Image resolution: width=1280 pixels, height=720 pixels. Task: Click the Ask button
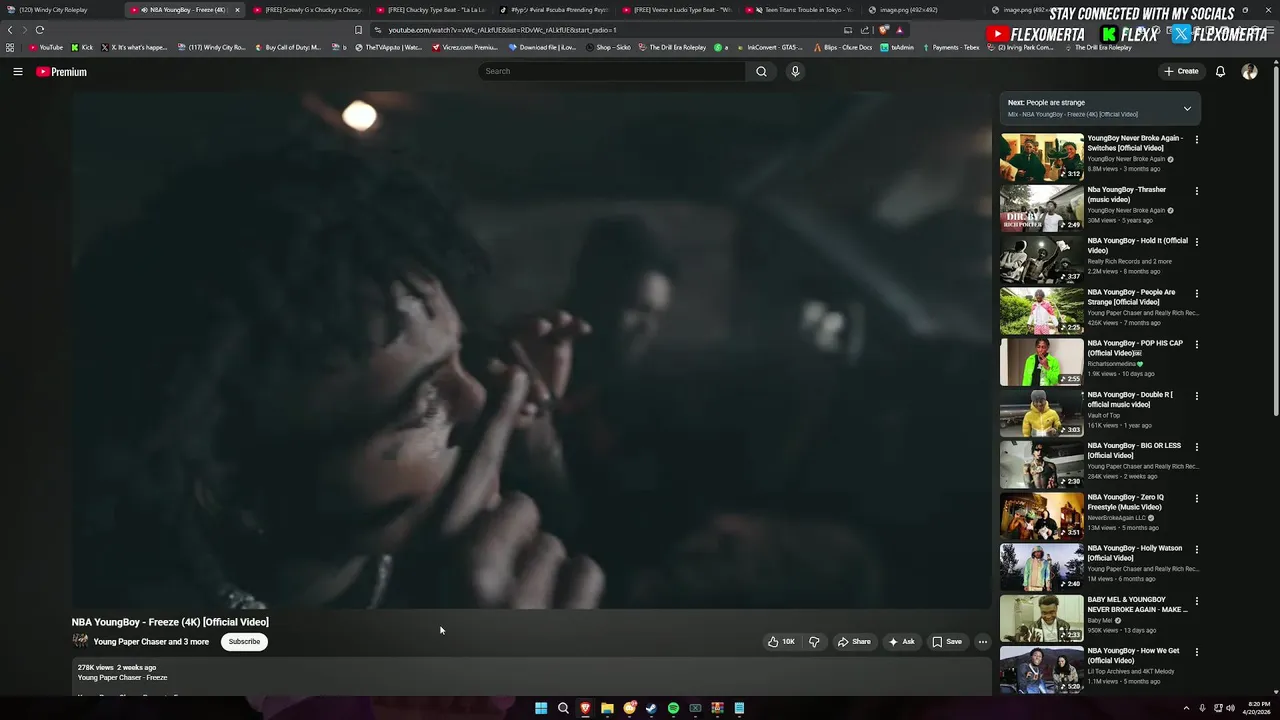point(901,642)
